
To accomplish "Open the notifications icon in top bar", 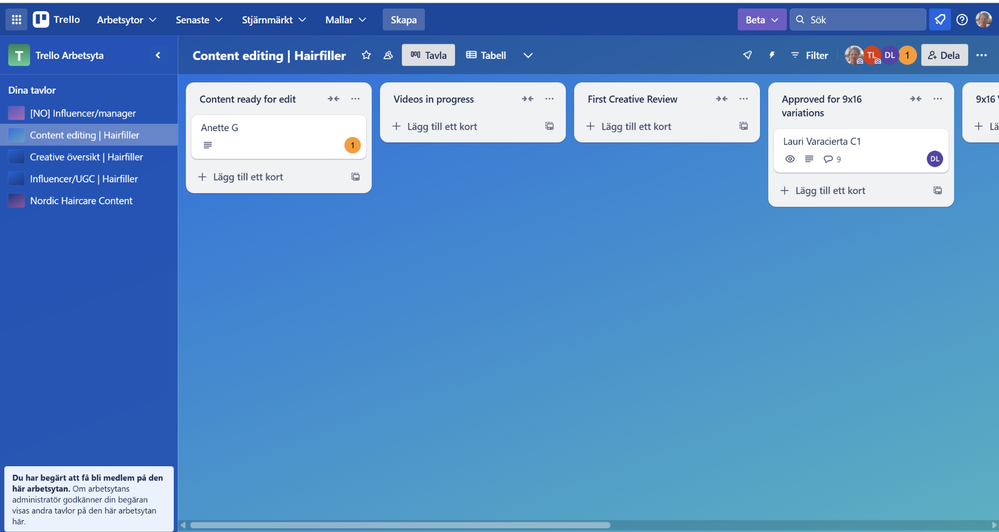I will pos(940,20).
